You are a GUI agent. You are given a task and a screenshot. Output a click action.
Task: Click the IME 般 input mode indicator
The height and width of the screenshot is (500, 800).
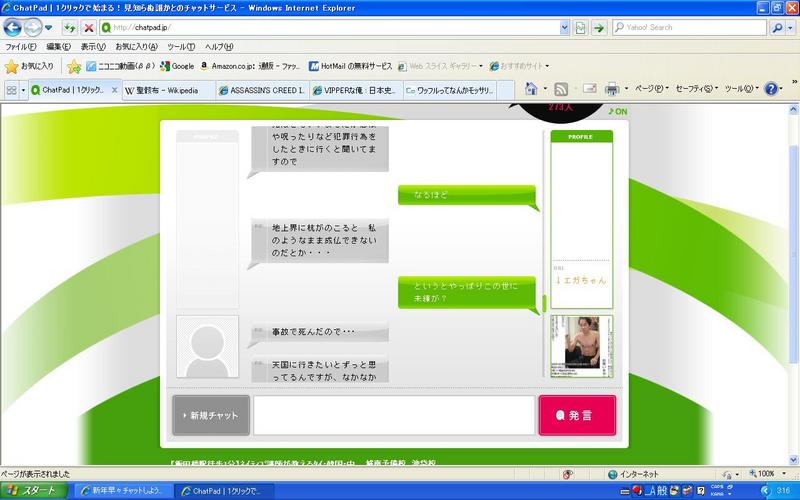[x=661, y=491]
